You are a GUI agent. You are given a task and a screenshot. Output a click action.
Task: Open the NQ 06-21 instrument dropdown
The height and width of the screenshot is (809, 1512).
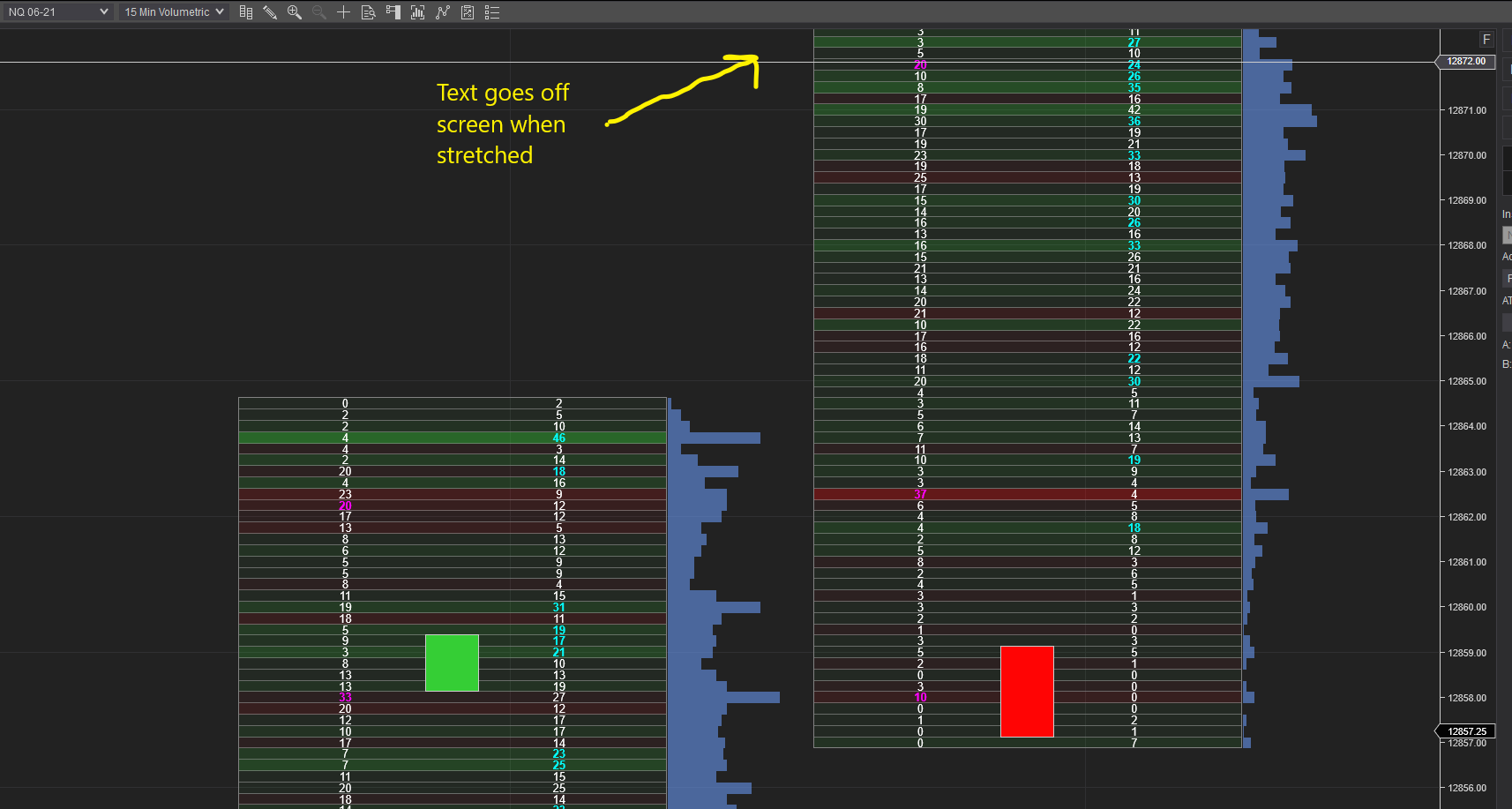coord(58,11)
